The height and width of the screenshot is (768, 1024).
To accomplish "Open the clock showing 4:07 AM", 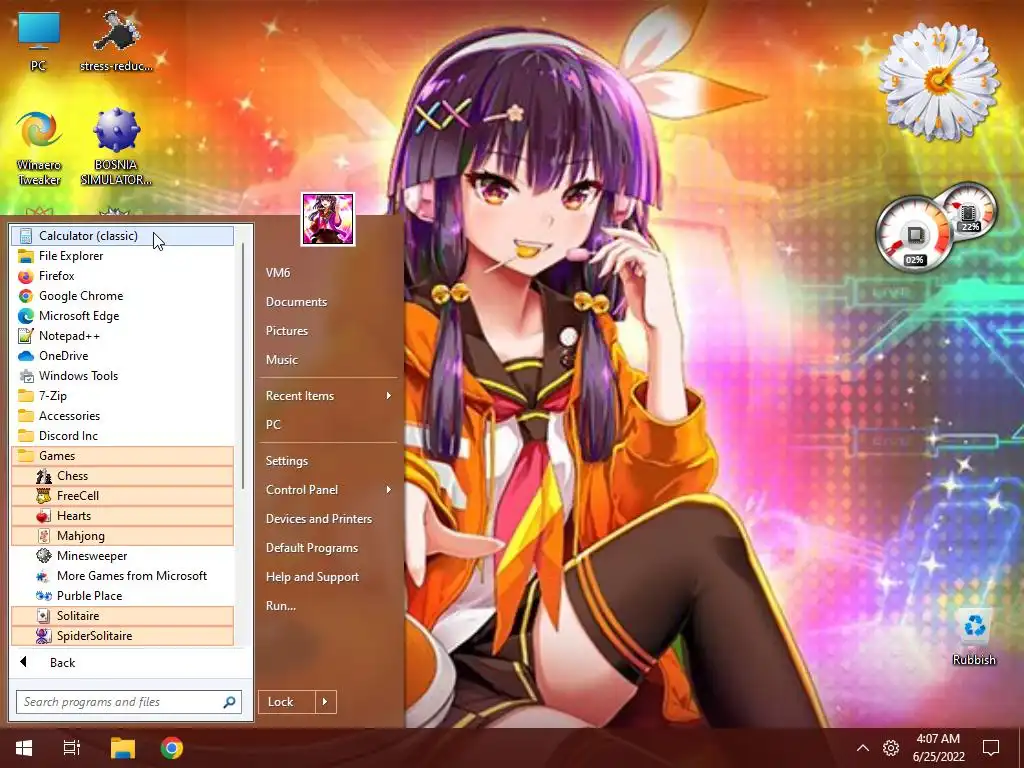I will click(x=938, y=748).
